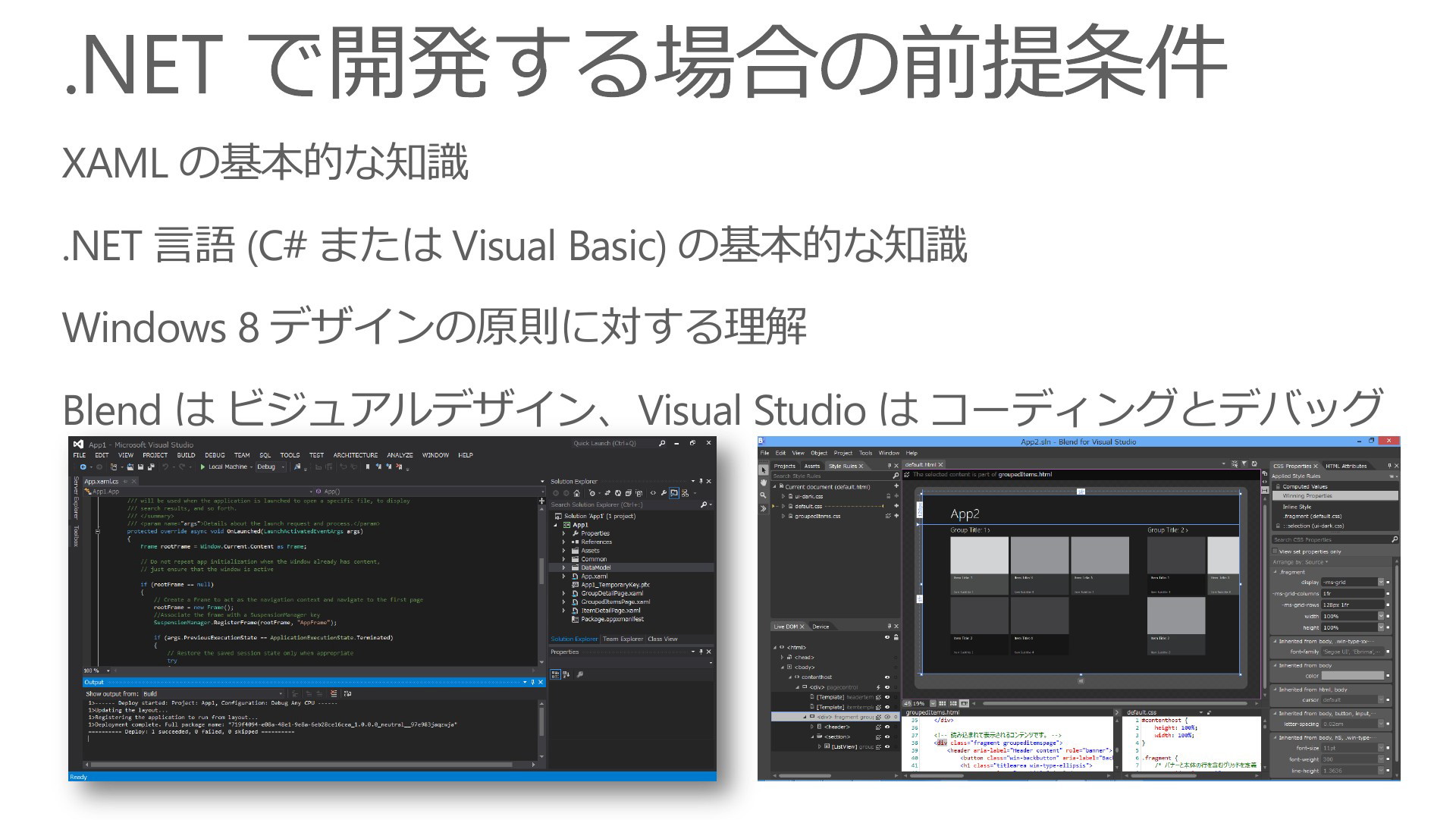Toggle Live DOM header lock icon

pos(896,637)
